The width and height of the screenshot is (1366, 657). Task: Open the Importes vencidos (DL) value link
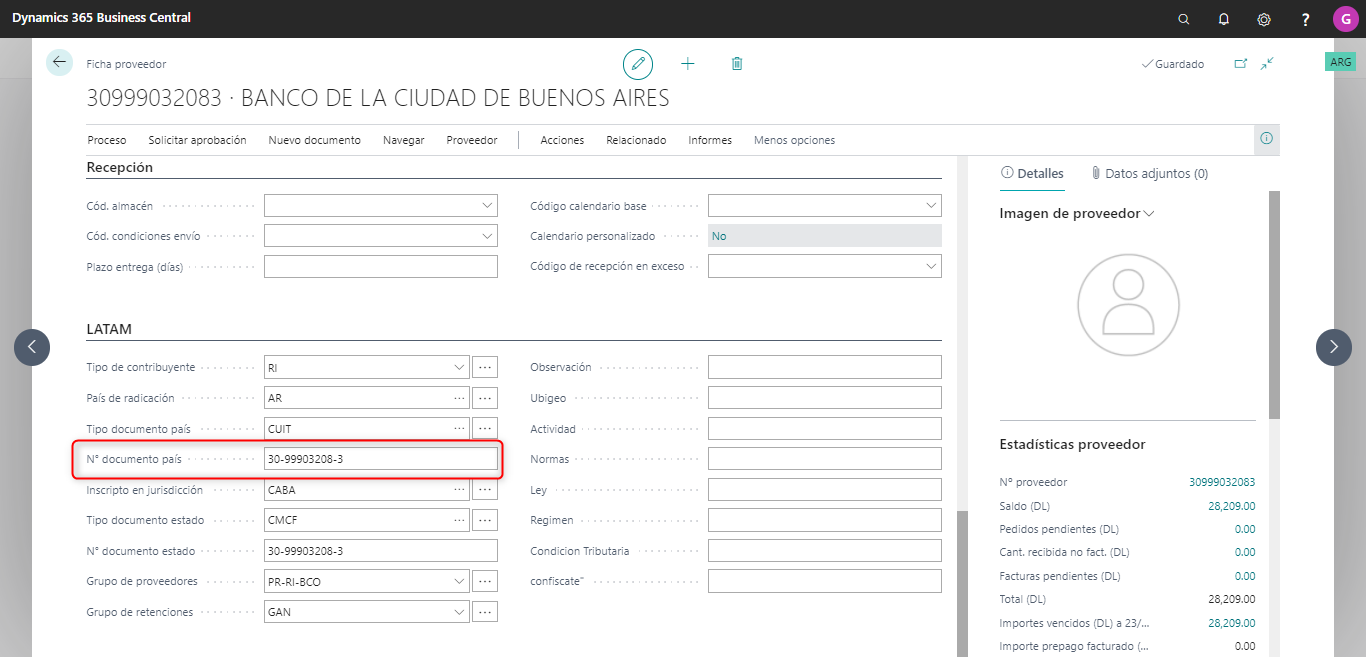1231,623
